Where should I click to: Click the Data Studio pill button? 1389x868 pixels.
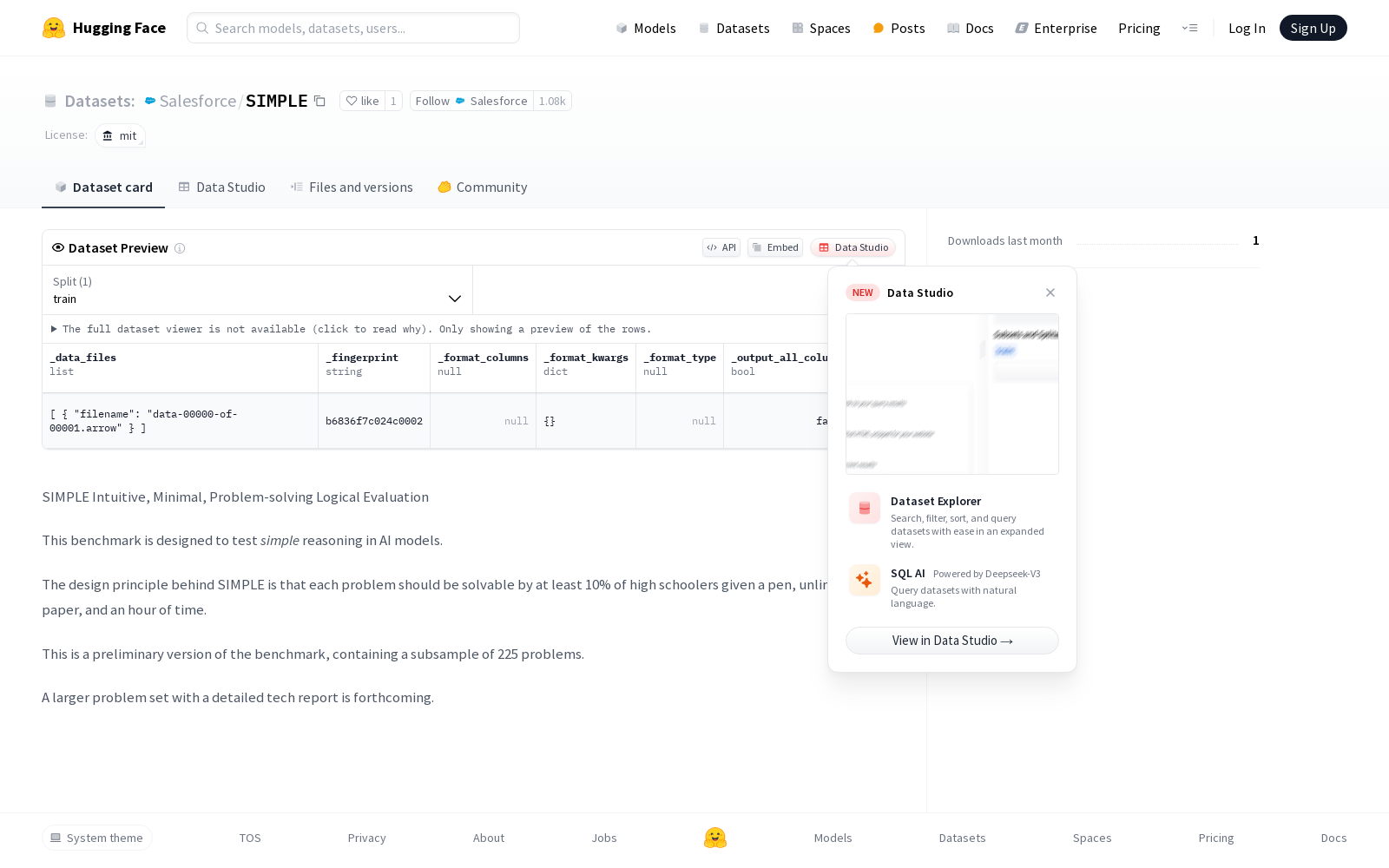coord(853,247)
